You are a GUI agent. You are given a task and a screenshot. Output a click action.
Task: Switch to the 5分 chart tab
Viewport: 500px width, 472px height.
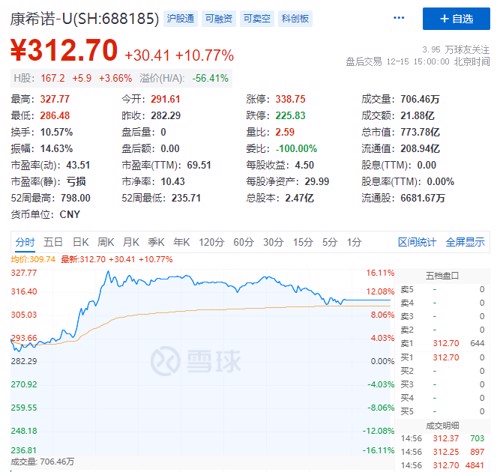[329, 242]
